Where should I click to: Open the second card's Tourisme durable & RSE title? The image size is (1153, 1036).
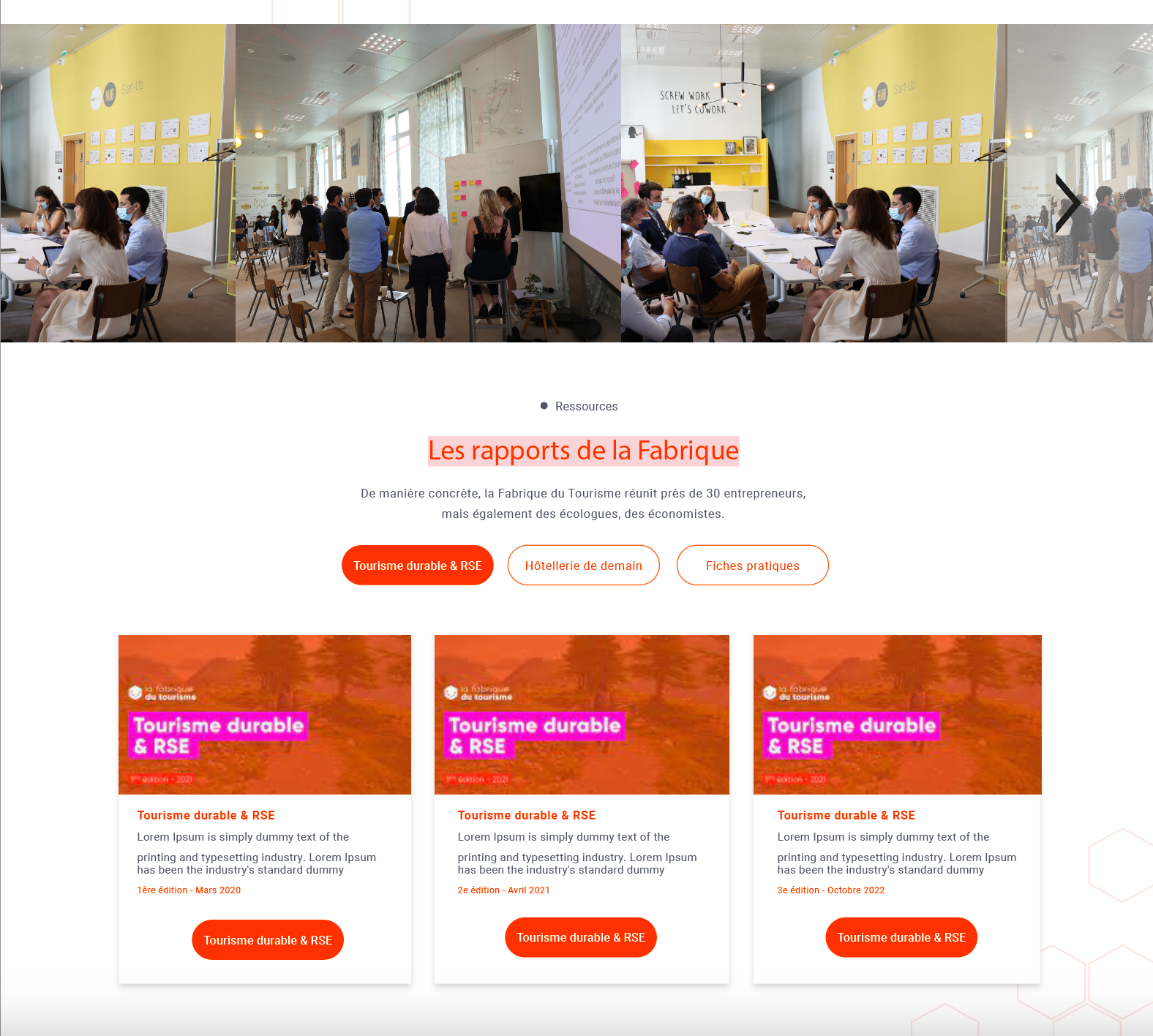[526, 815]
